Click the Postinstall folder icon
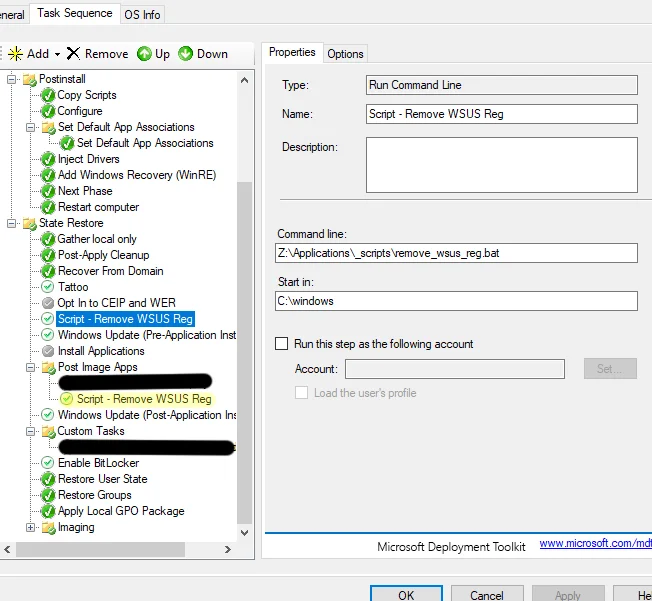652x601 pixels. 30,79
